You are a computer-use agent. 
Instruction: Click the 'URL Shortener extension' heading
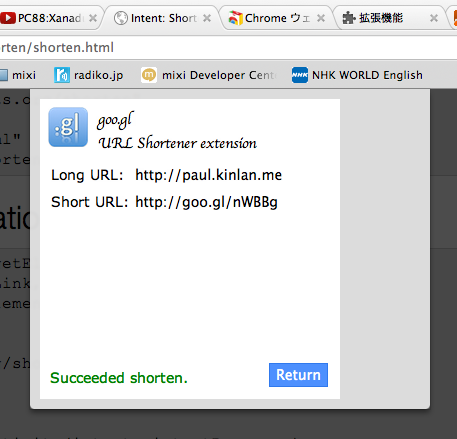click(x=177, y=143)
